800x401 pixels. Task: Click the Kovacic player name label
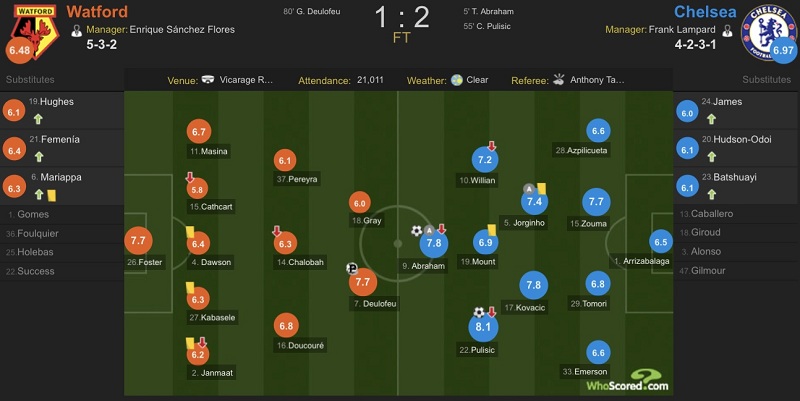point(524,308)
